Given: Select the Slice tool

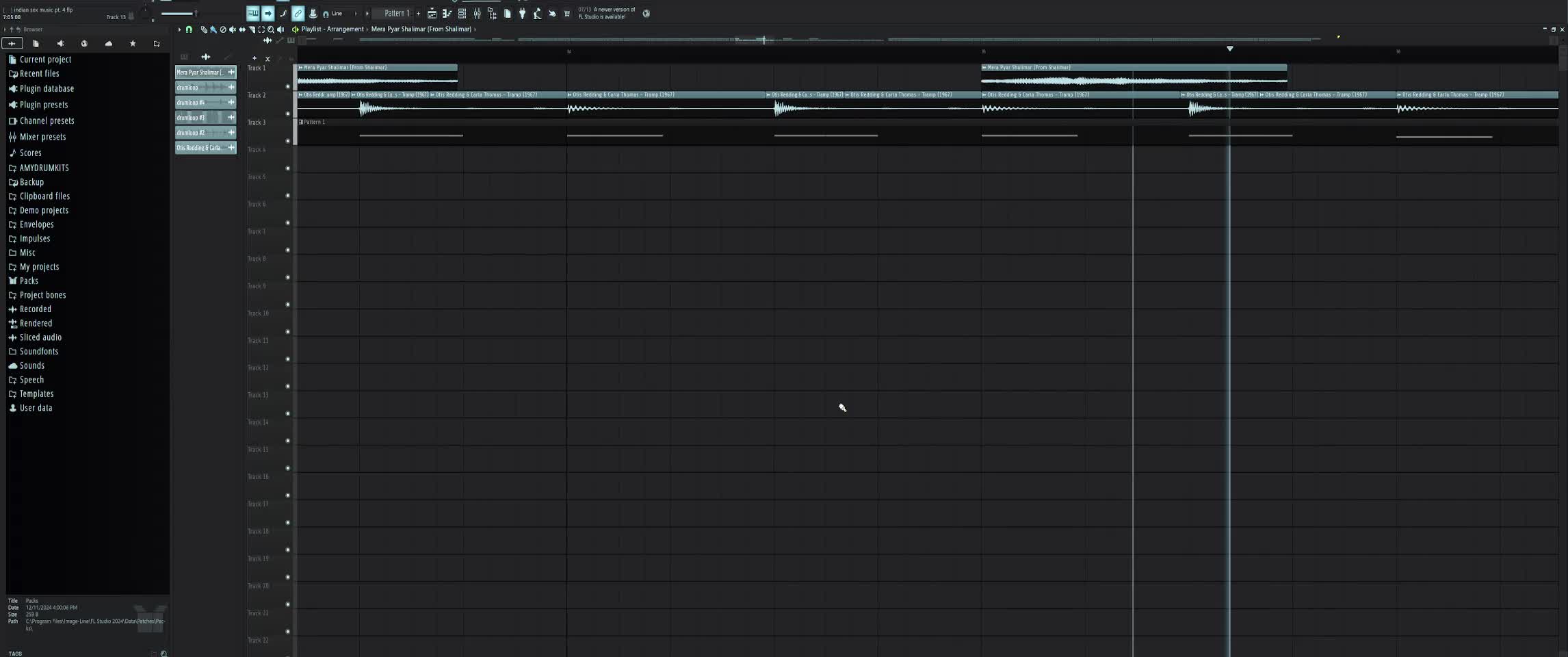Looking at the screenshot, I should pyautogui.click(x=251, y=29).
